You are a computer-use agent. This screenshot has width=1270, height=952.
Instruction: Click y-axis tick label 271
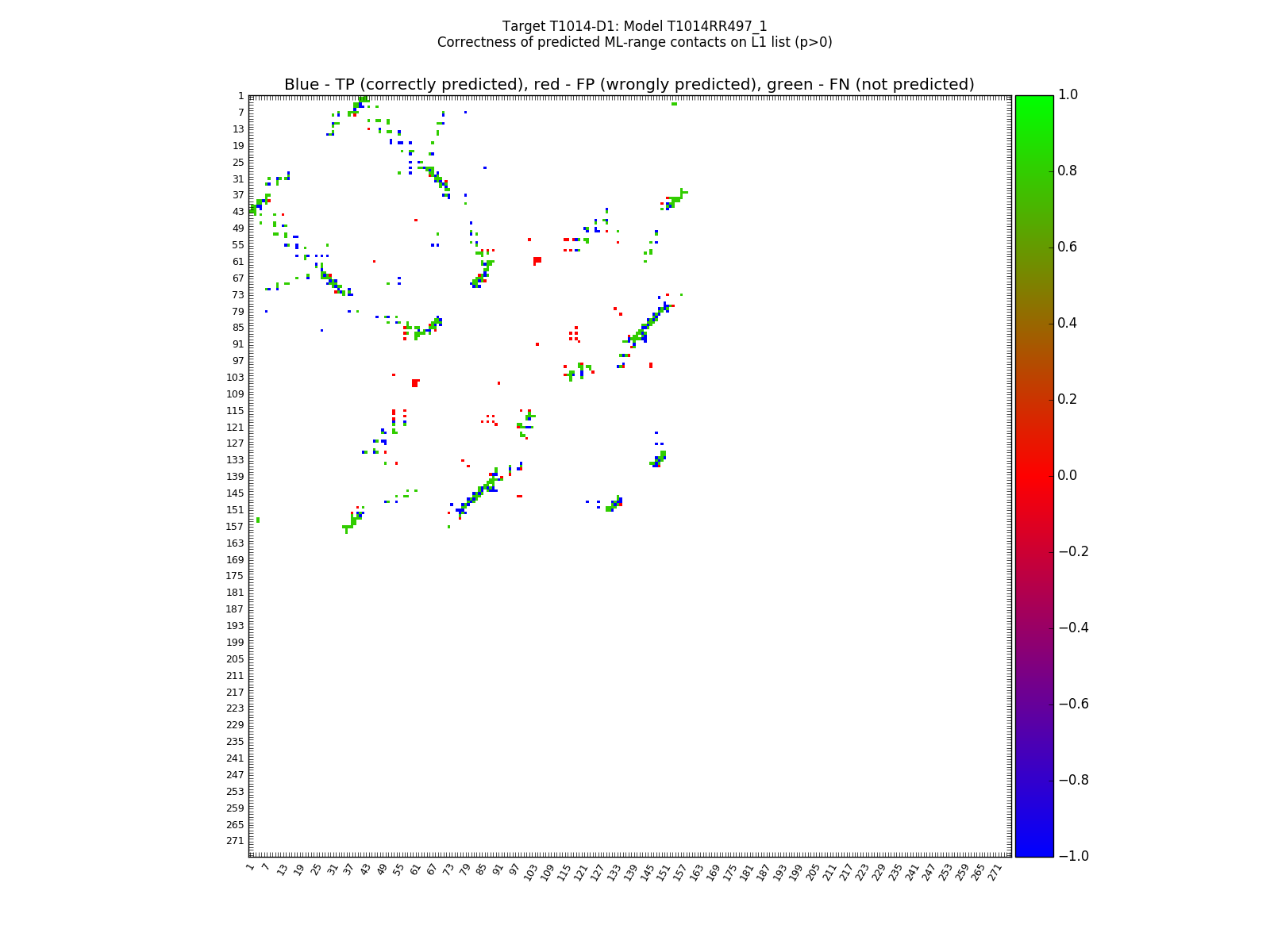233,841
